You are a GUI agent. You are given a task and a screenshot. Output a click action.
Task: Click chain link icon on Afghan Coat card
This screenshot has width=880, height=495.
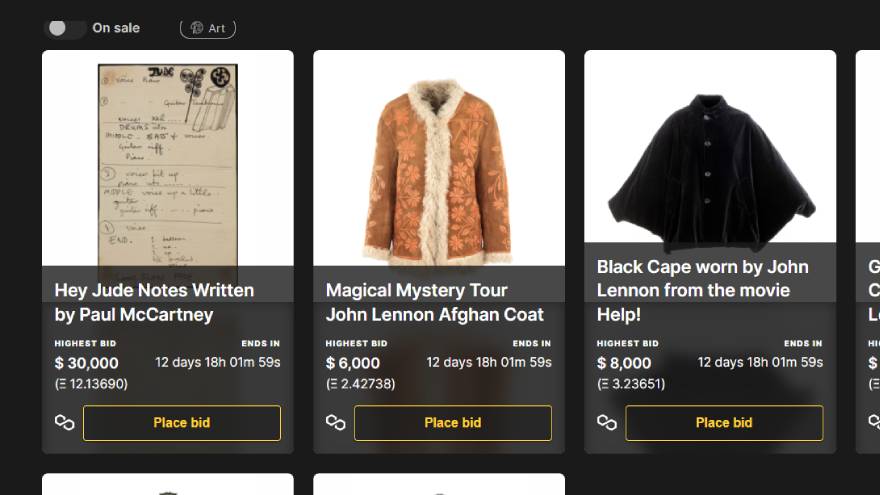coord(336,422)
